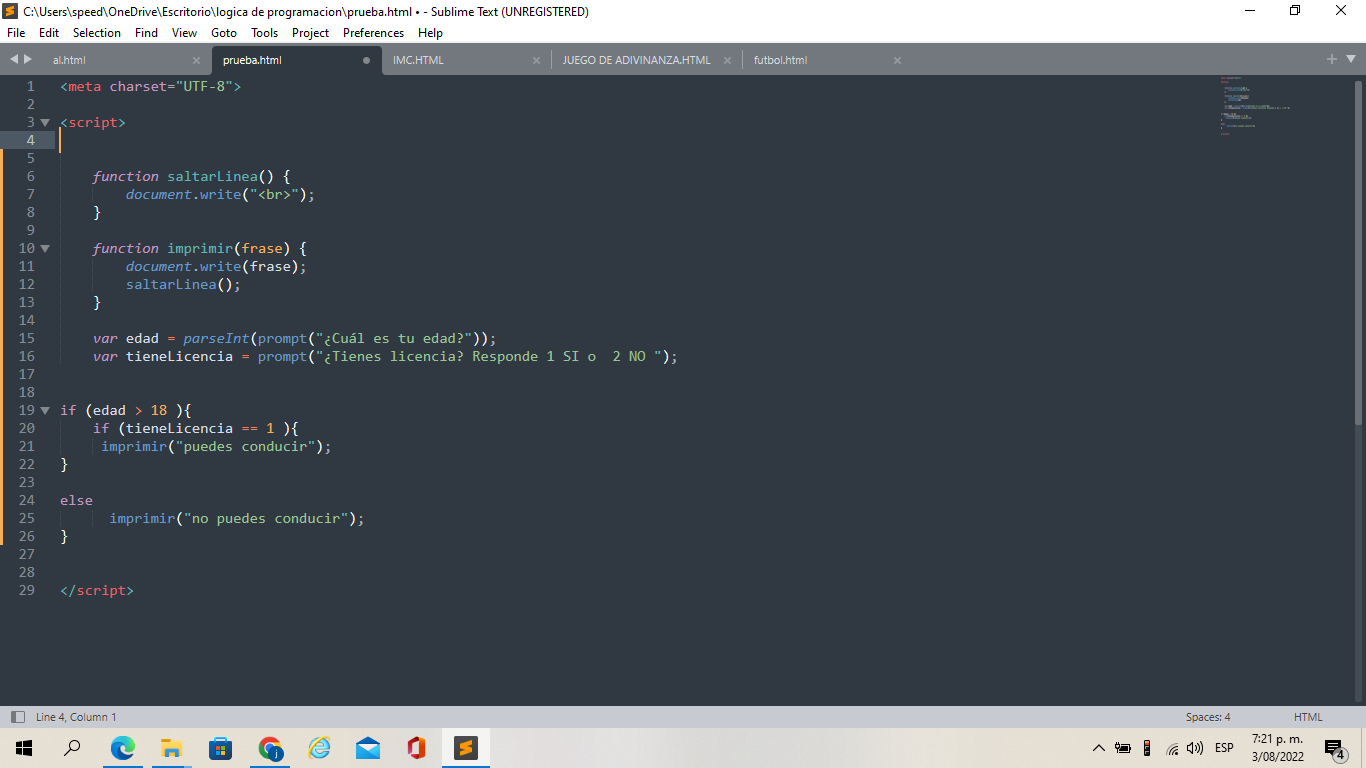This screenshot has height=768, width=1366.
Task: Open Google Chrome from taskbar
Action: pyautogui.click(x=270, y=748)
